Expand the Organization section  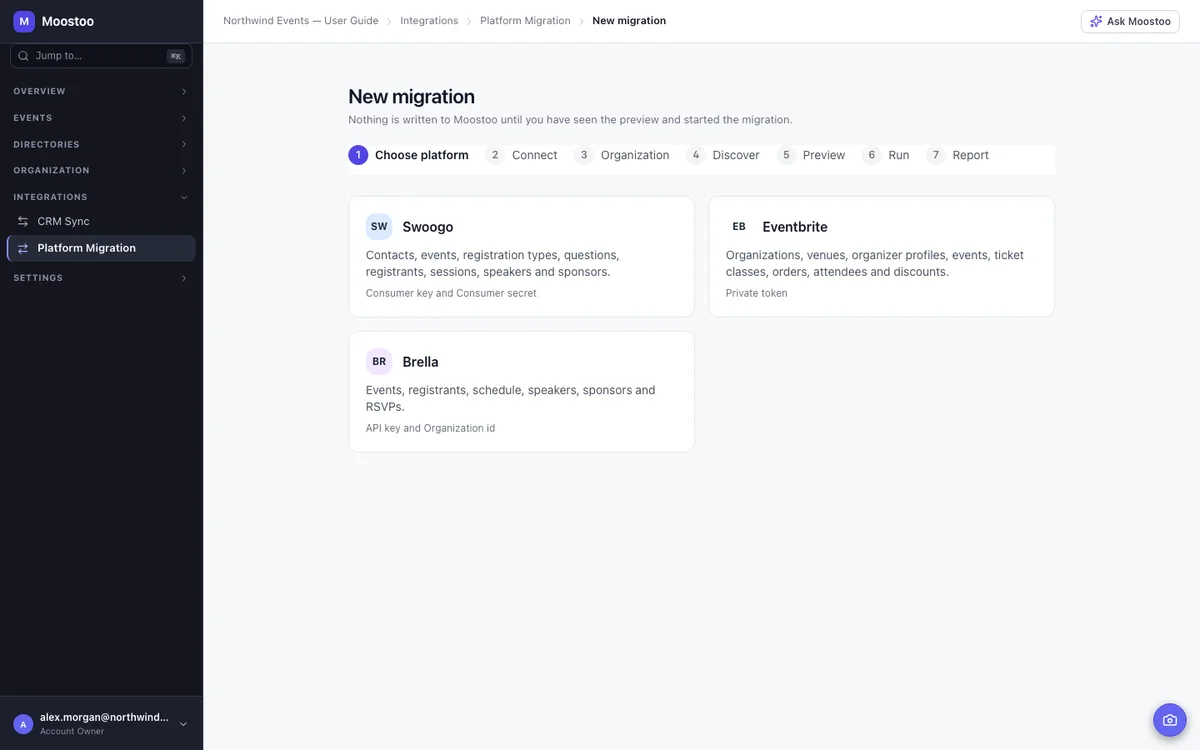tap(101, 170)
